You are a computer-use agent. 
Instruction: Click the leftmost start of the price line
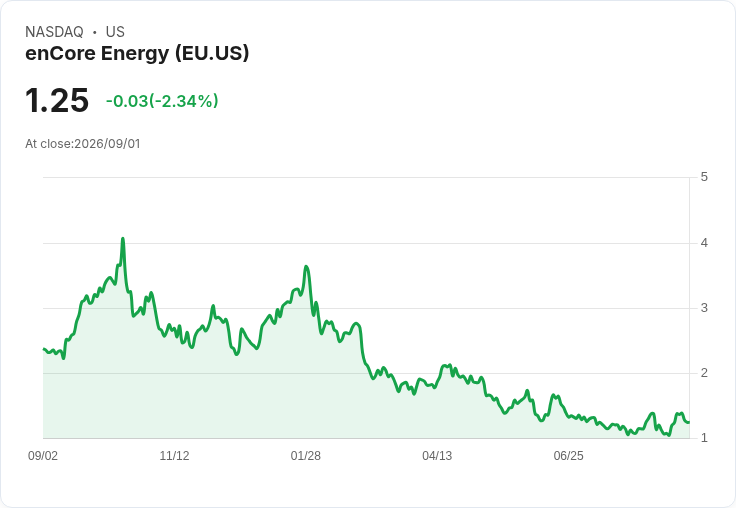[44, 349]
